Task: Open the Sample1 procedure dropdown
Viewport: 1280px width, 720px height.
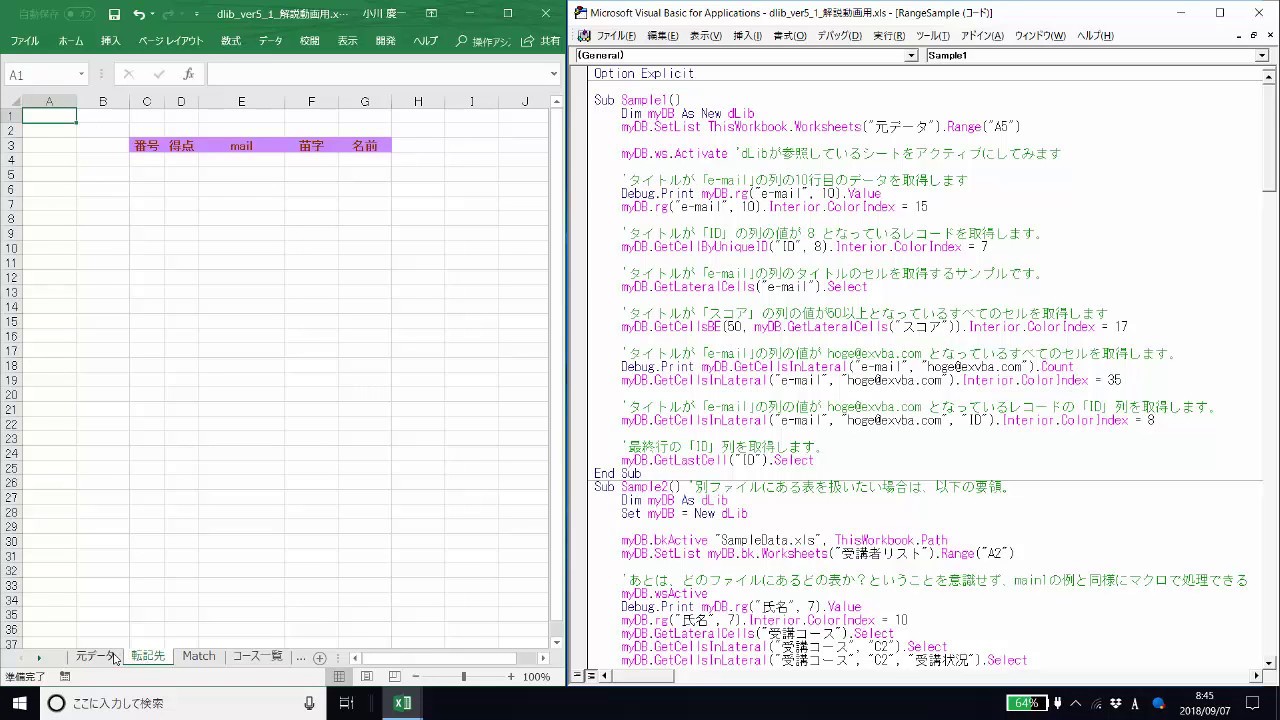Action: pyautogui.click(x=1262, y=55)
